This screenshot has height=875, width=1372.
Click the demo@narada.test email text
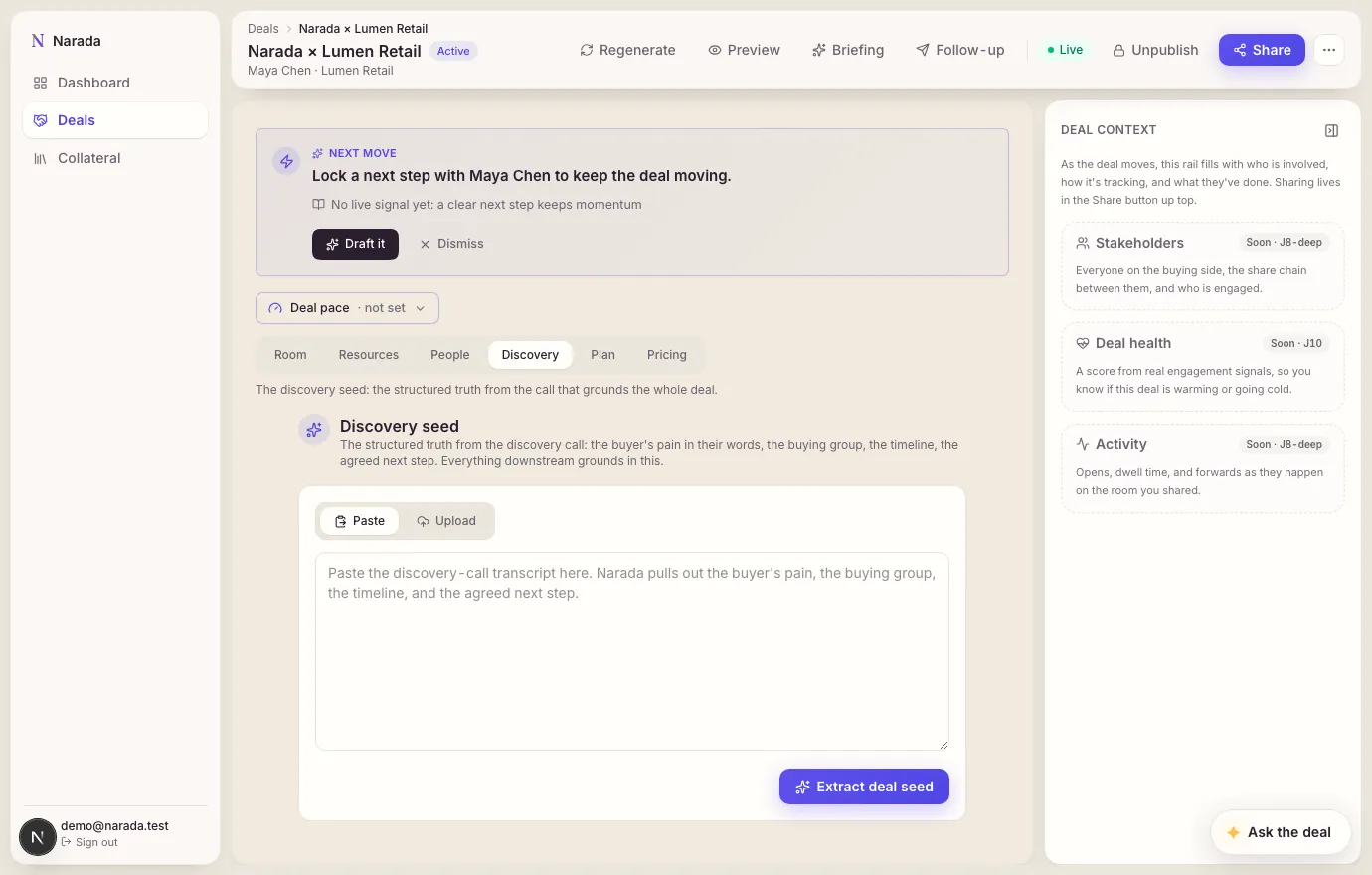coord(114,826)
